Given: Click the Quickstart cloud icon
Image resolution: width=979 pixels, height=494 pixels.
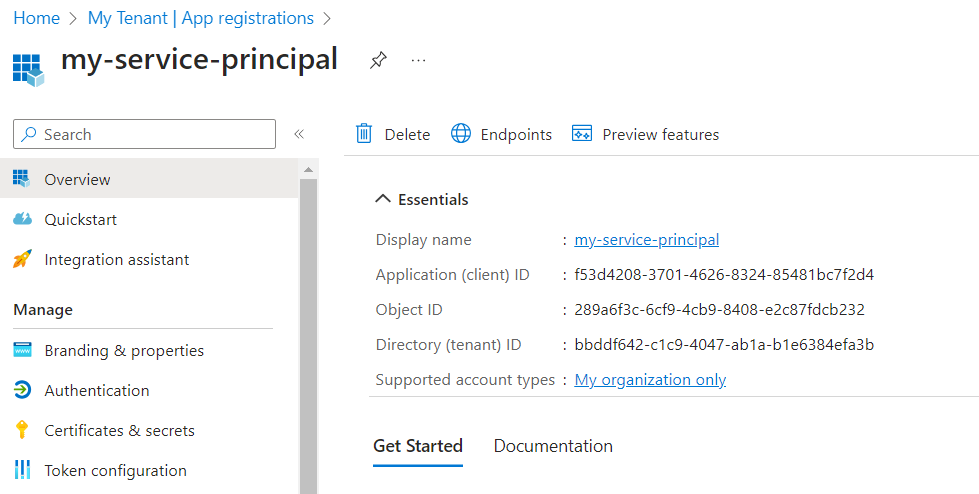Looking at the screenshot, I should (22, 219).
